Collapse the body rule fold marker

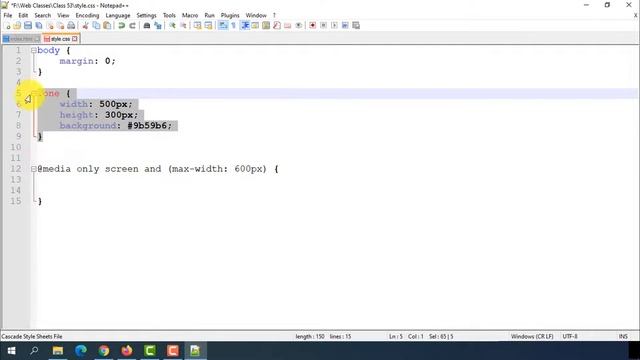click(x=33, y=51)
